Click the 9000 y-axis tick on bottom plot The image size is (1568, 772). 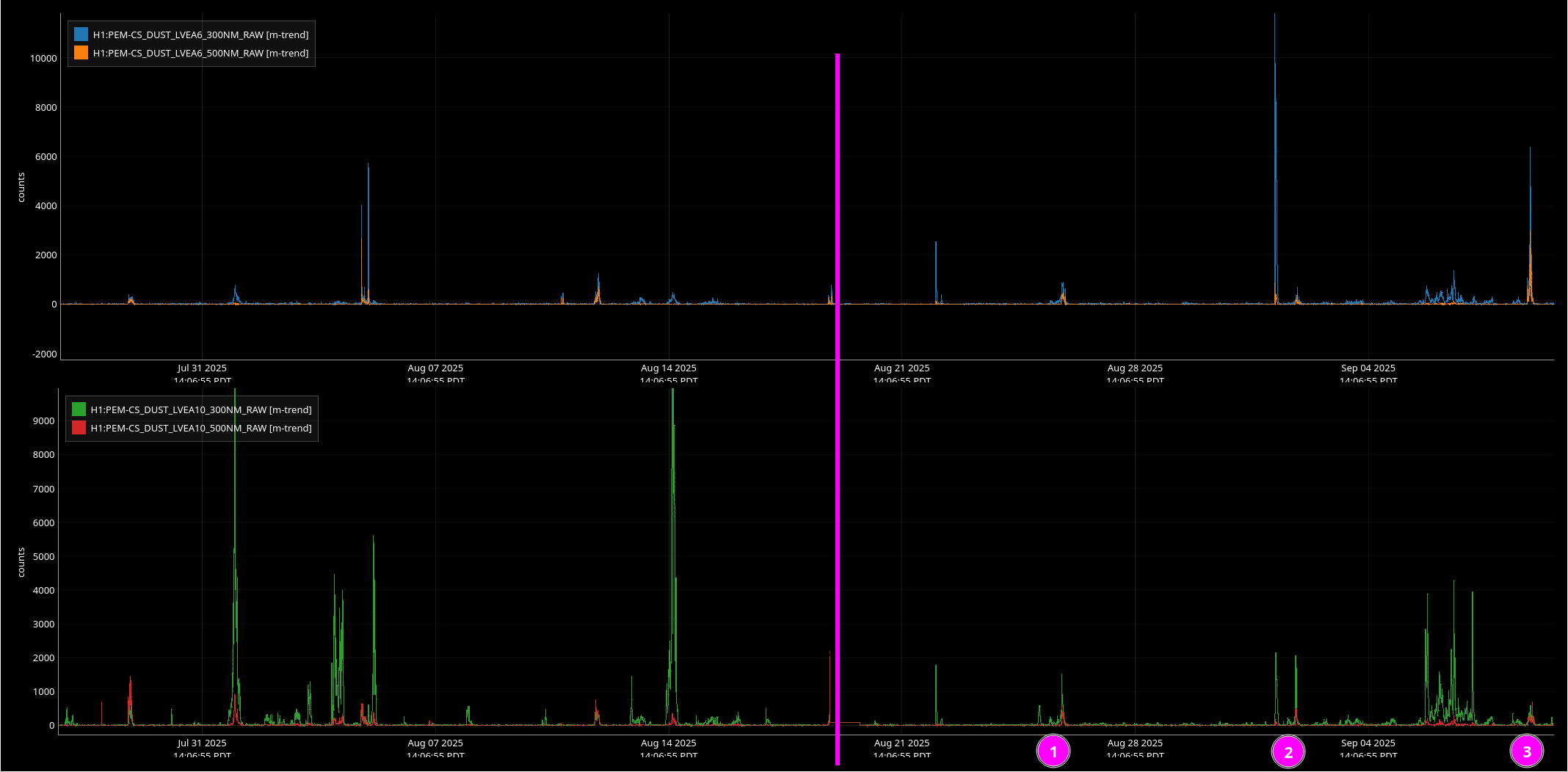[x=43, y=421]
